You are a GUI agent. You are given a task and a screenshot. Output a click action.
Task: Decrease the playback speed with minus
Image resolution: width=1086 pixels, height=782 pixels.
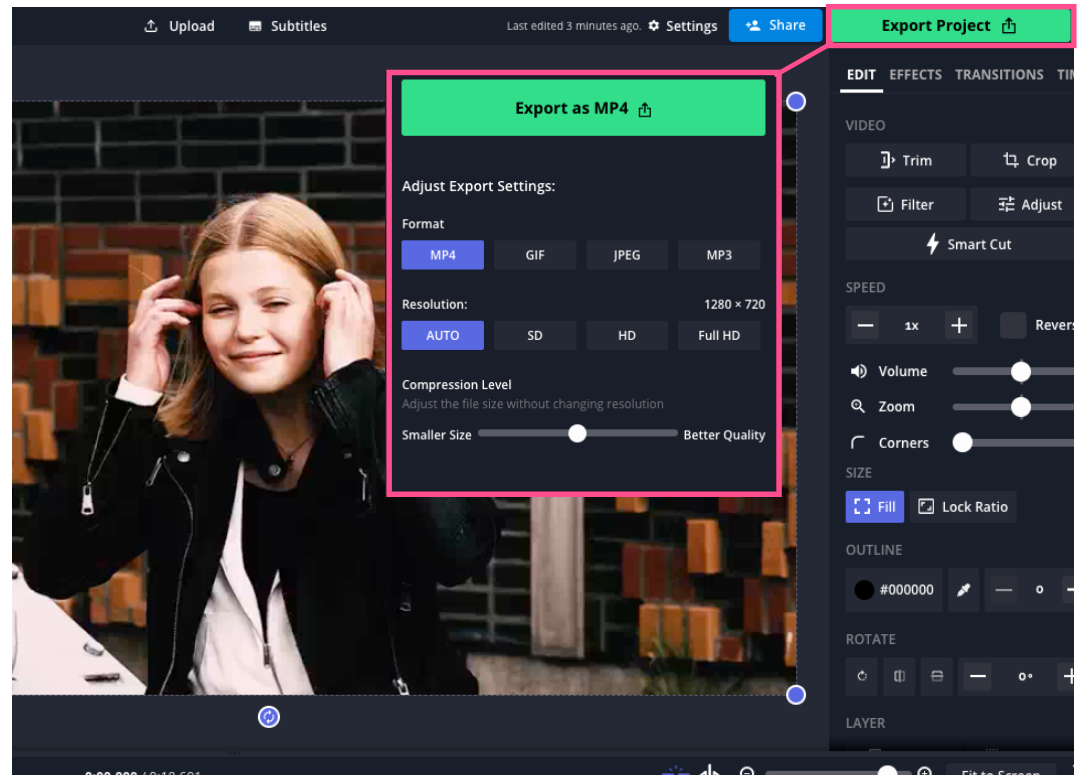(x=866, y=325)
